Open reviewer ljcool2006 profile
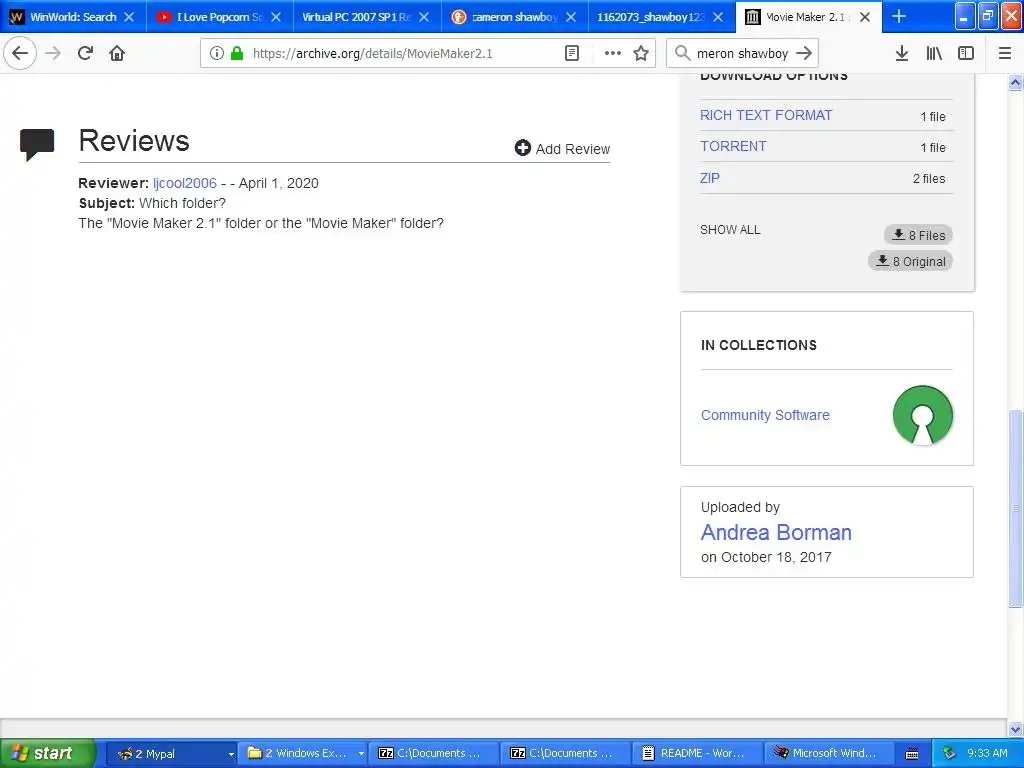This screenshot has width=1024, height=768. 185,183
